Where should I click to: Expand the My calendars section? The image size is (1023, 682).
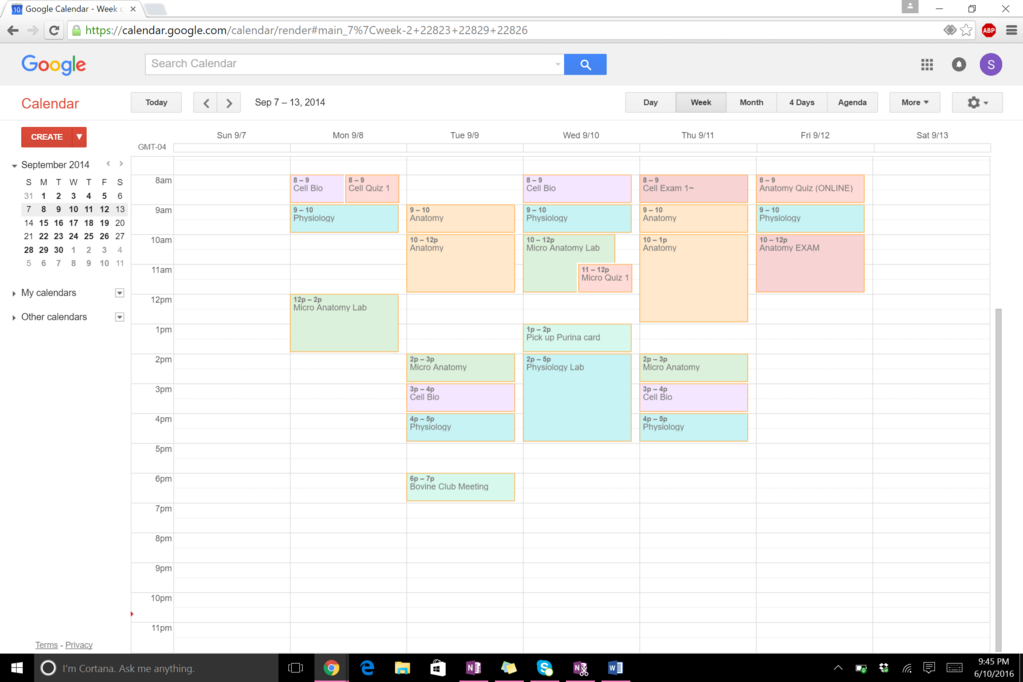click(x=14, y=293)
